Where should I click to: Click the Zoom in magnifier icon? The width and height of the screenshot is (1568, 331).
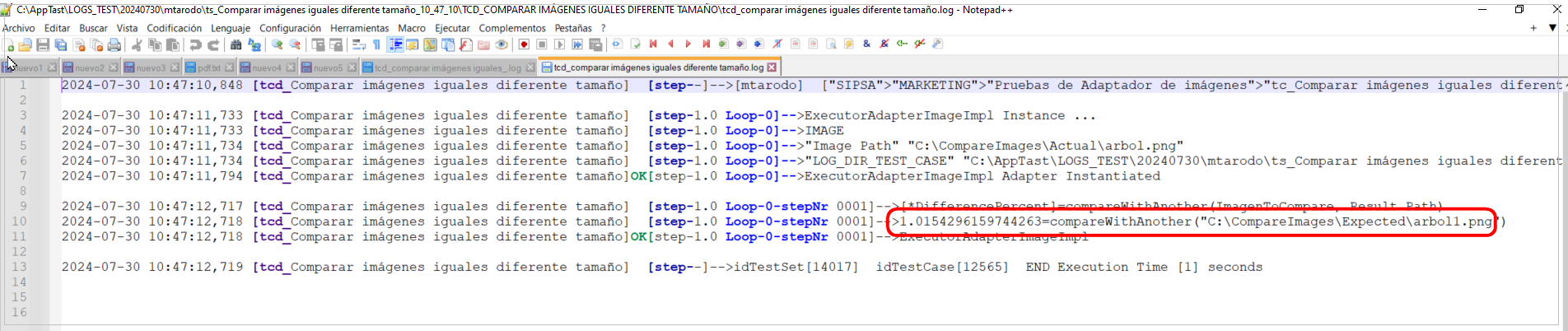(278, 44)
